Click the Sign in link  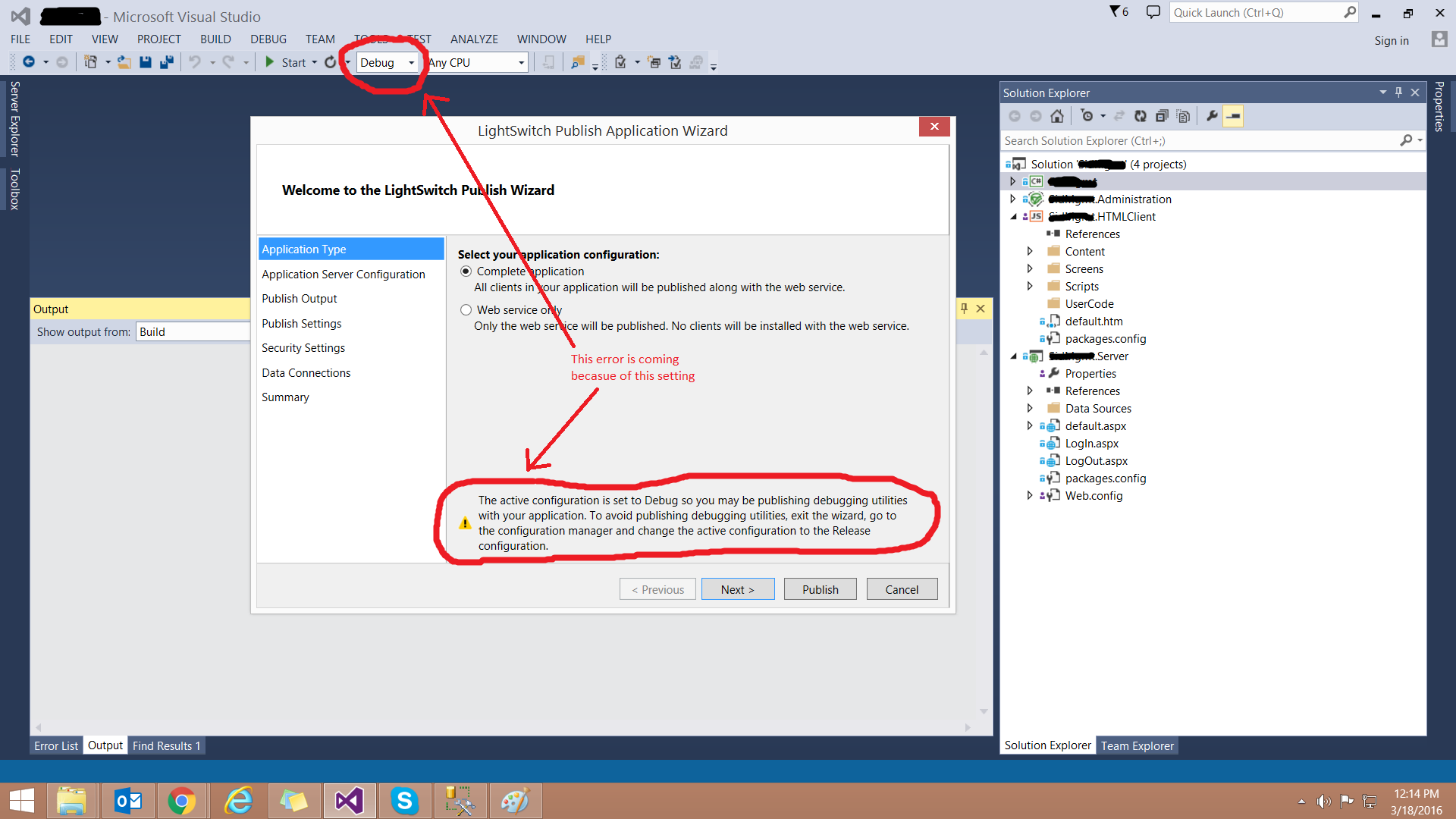tap(1392, 41)
